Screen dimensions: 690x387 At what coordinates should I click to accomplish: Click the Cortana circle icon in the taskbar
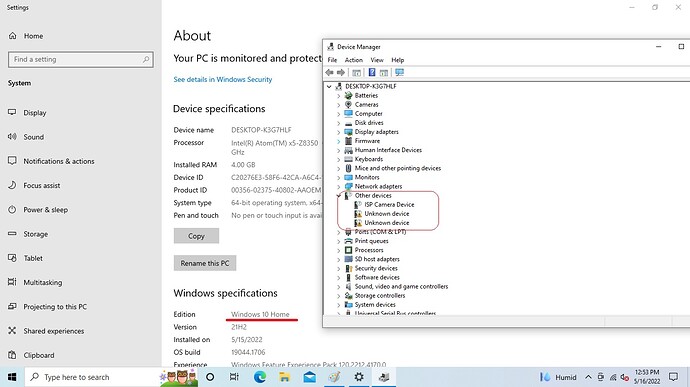pyautogui.click(x=210, y=377)
